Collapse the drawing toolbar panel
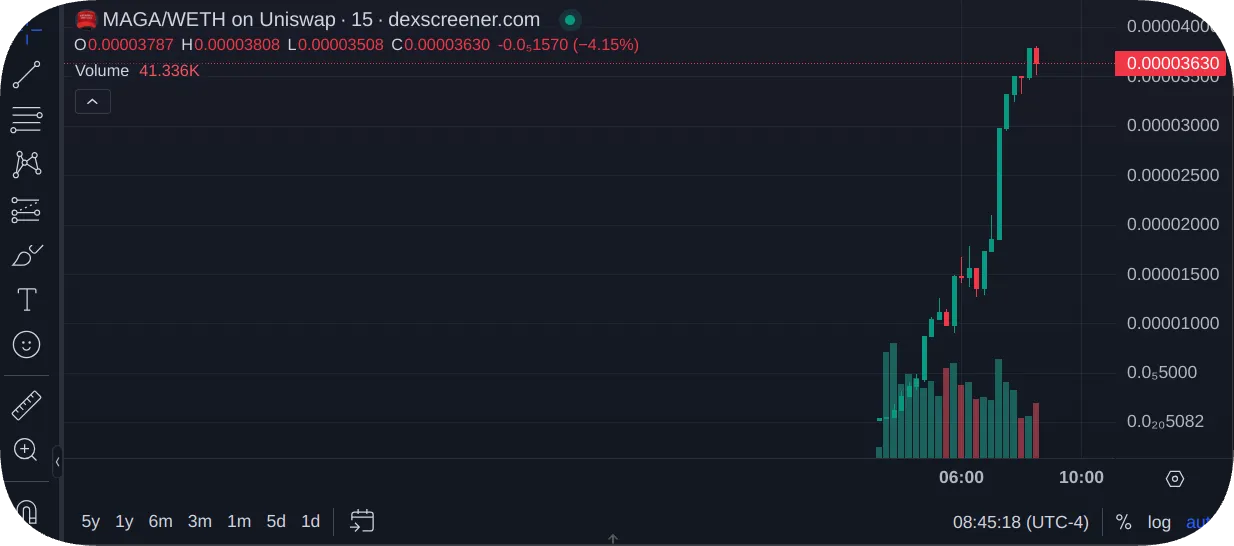The width and height of the screenshot is (1234, 546). [x=57, y=461]
